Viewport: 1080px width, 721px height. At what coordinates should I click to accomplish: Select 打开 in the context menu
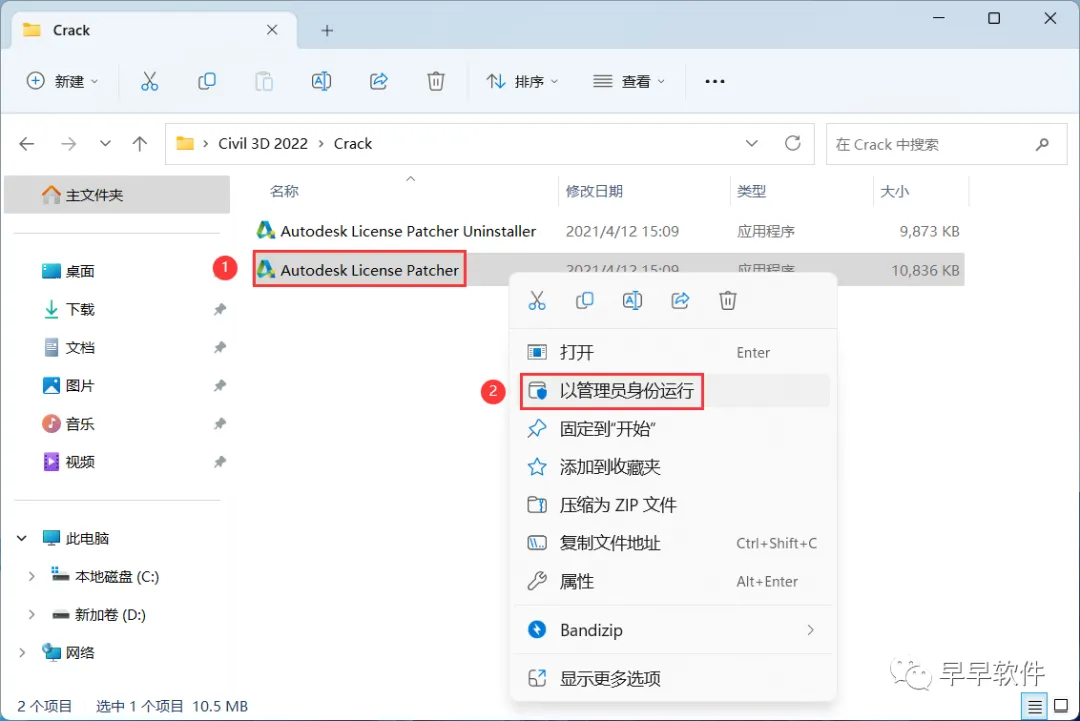(x=673, y=353)
